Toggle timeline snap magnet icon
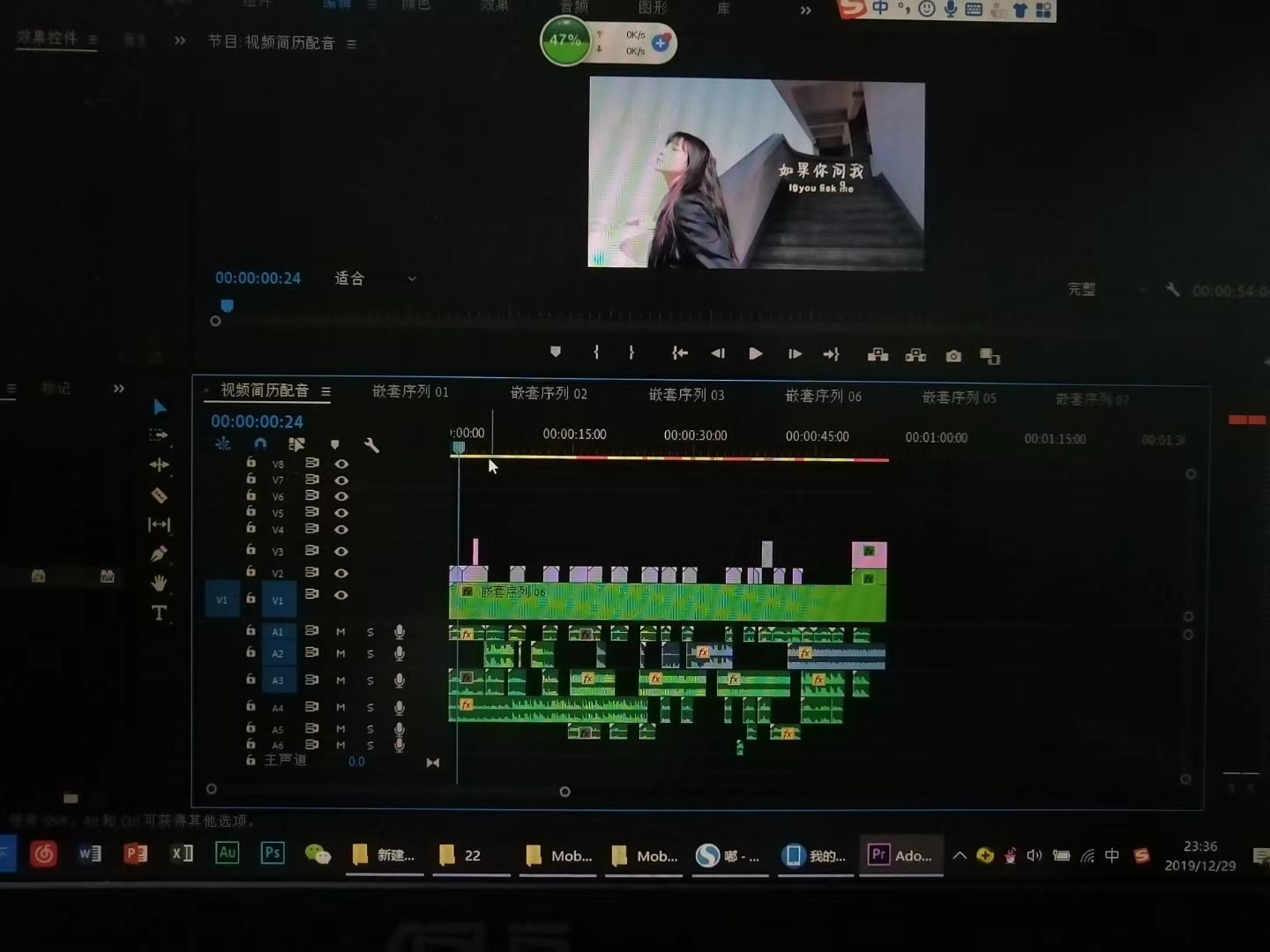 (x=260, y=444)
